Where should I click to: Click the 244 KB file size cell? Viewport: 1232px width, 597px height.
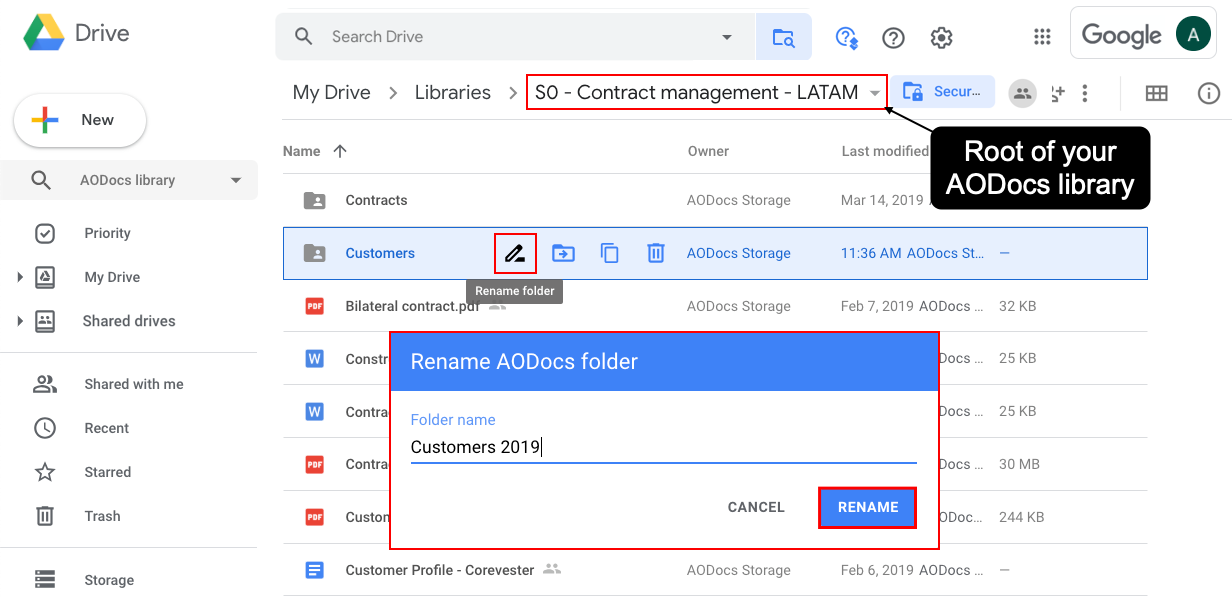pyautogui.click(x=1021, y=517)
